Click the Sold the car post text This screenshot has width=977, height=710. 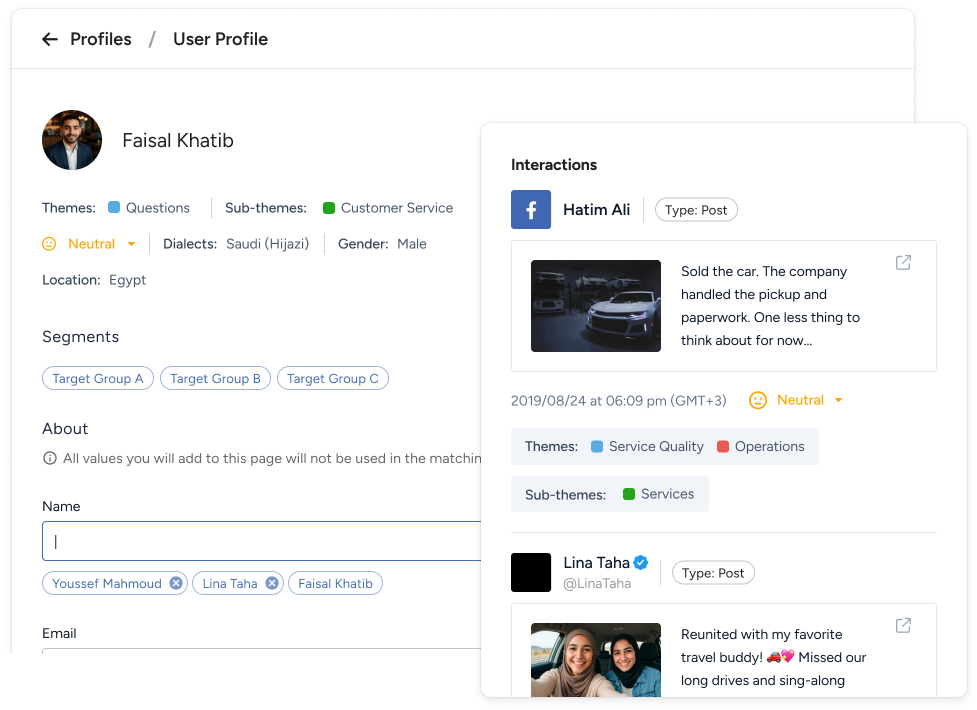(771, 306)
